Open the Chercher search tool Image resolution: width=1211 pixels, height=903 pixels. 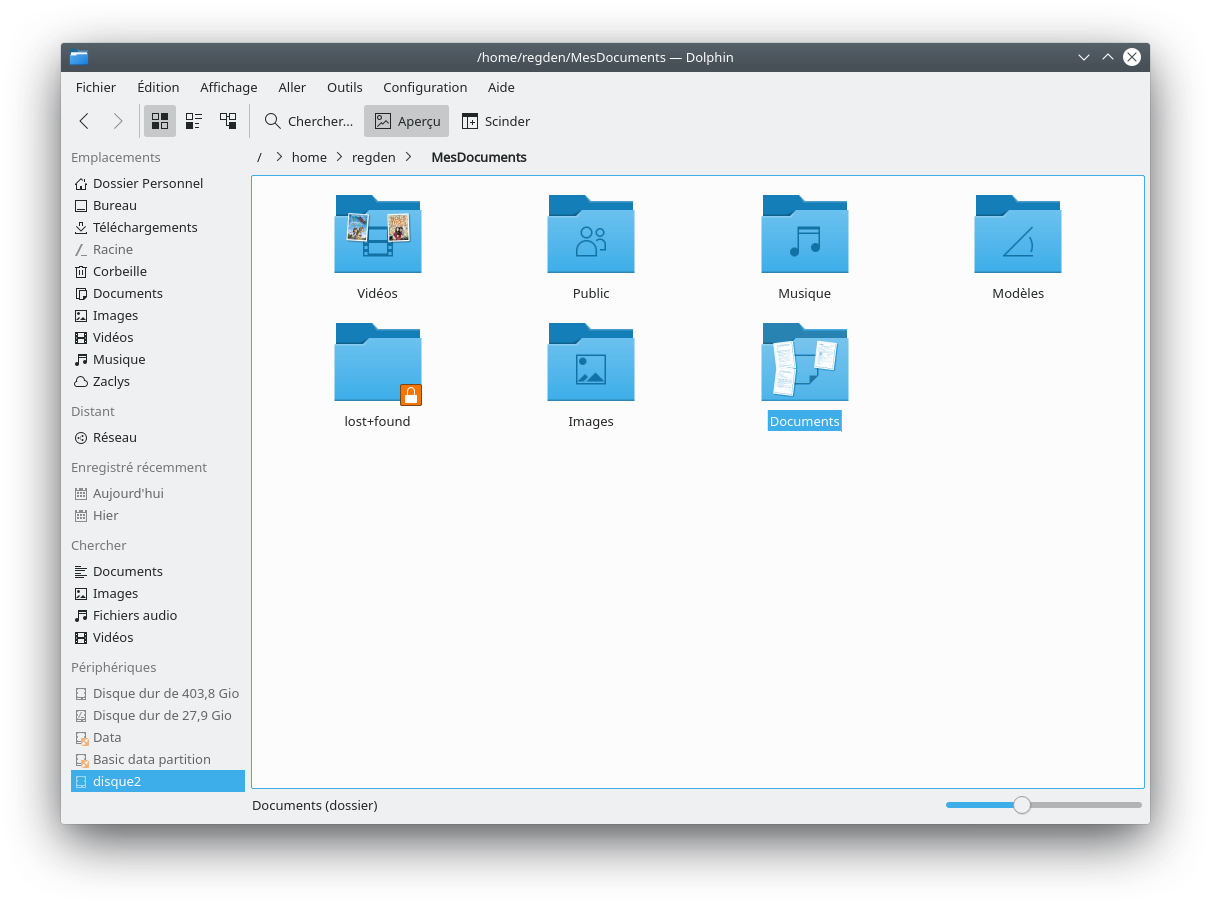tap(309, 121)
